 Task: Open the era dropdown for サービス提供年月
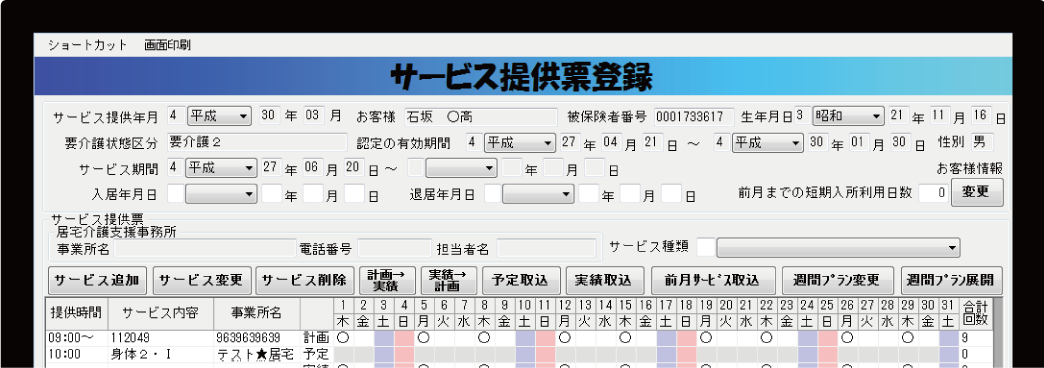pyautogui.click(x=219, y=116)
